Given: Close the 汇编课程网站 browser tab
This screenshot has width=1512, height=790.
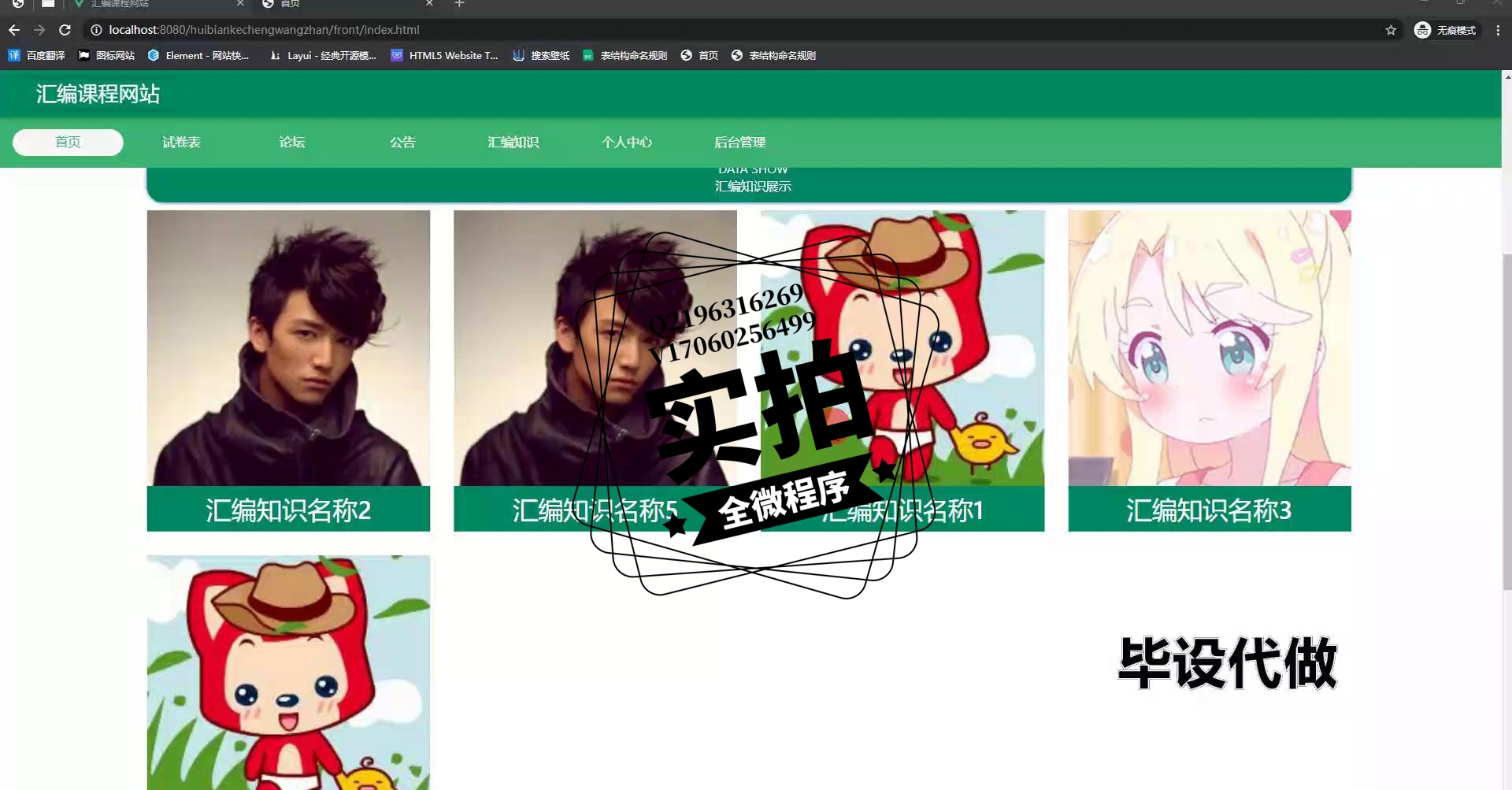Looking at the screenshot, I should tap(240, 4).
